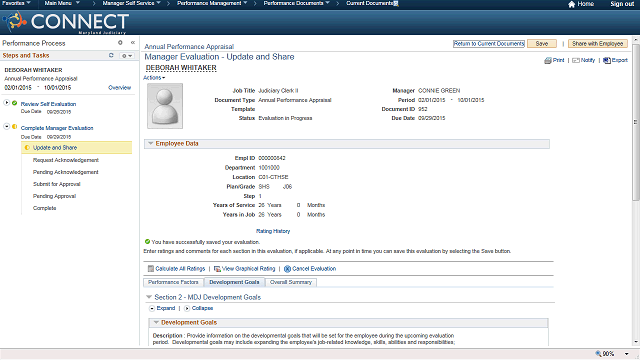
Task: Open Steps and Tasks gear dropdown
Action: pos(127,56)
